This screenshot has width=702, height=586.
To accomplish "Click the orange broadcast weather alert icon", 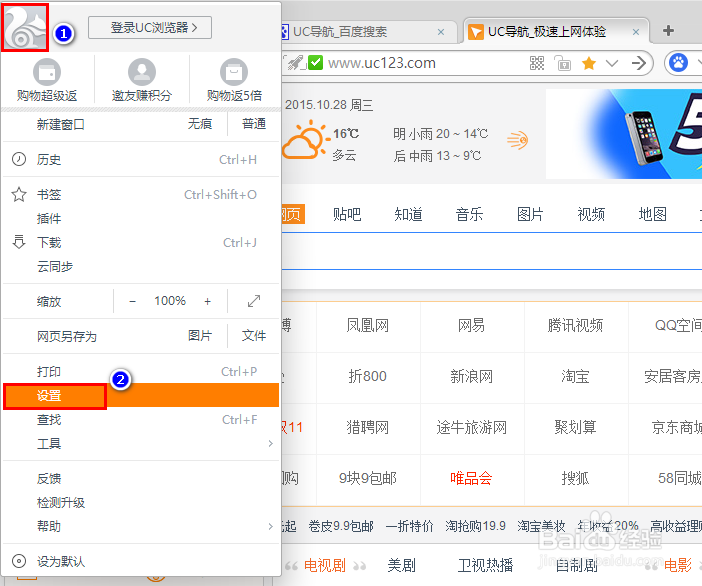I will click(518, 140).
